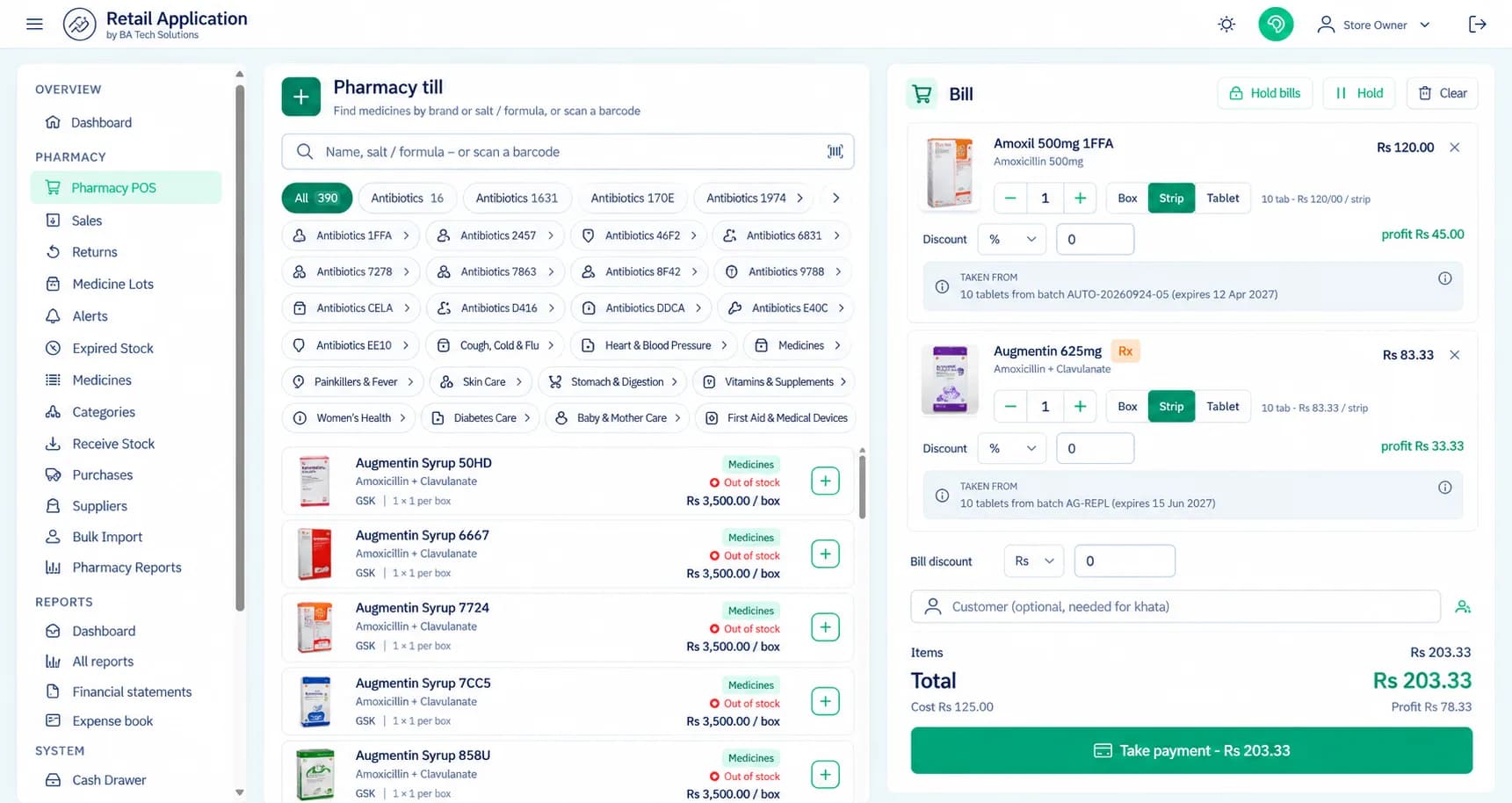The height and width of the screenshot is (803, 1512).
Task: Select Tablet unit for Augmentin 625mg
Action: coord(1222,406)
